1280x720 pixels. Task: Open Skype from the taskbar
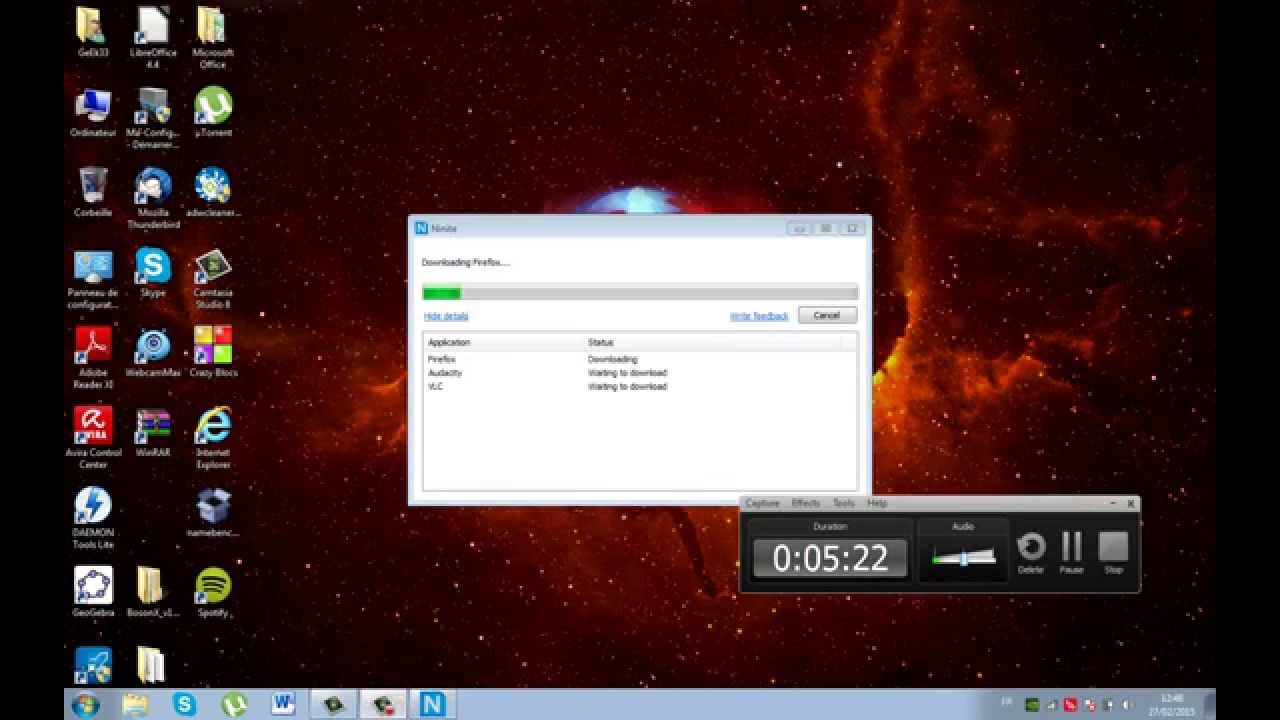click(185, 704)
